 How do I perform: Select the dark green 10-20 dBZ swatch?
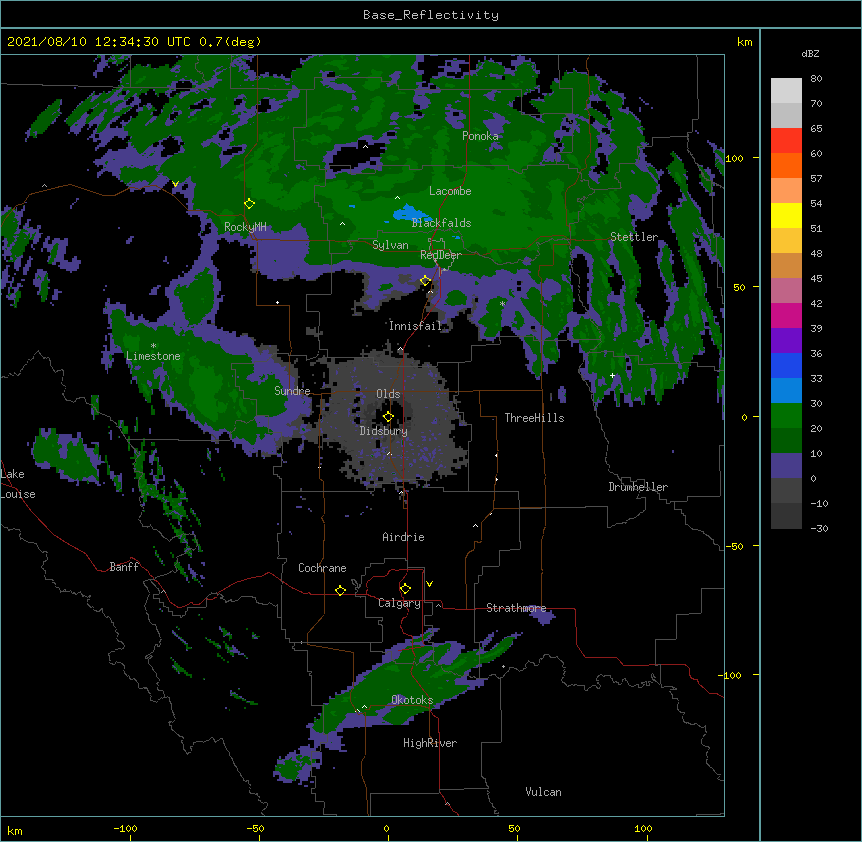pyautogui.click(x=786, y=441)
